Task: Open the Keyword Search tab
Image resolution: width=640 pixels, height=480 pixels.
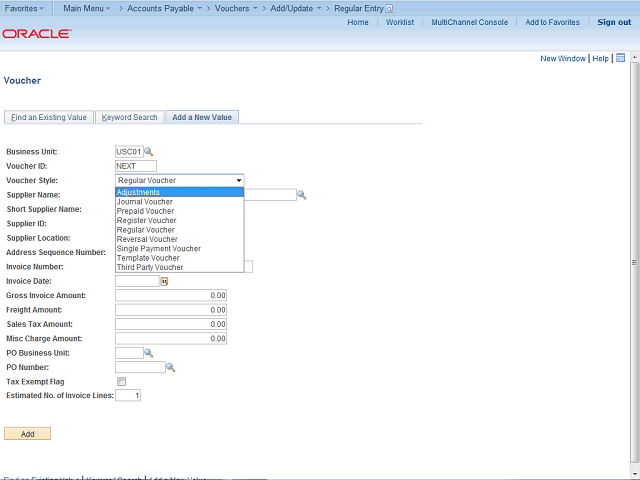Action: click(129, 117)
